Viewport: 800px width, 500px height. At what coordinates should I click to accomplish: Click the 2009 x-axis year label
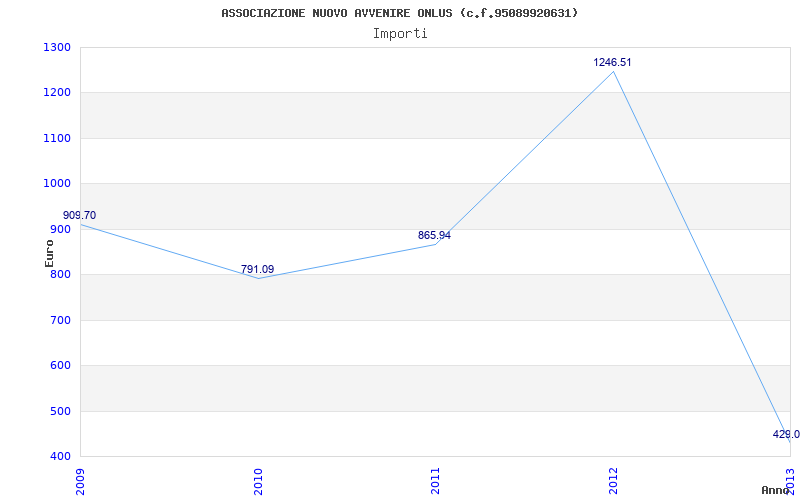pyautogui.click(x=80, y=481)
